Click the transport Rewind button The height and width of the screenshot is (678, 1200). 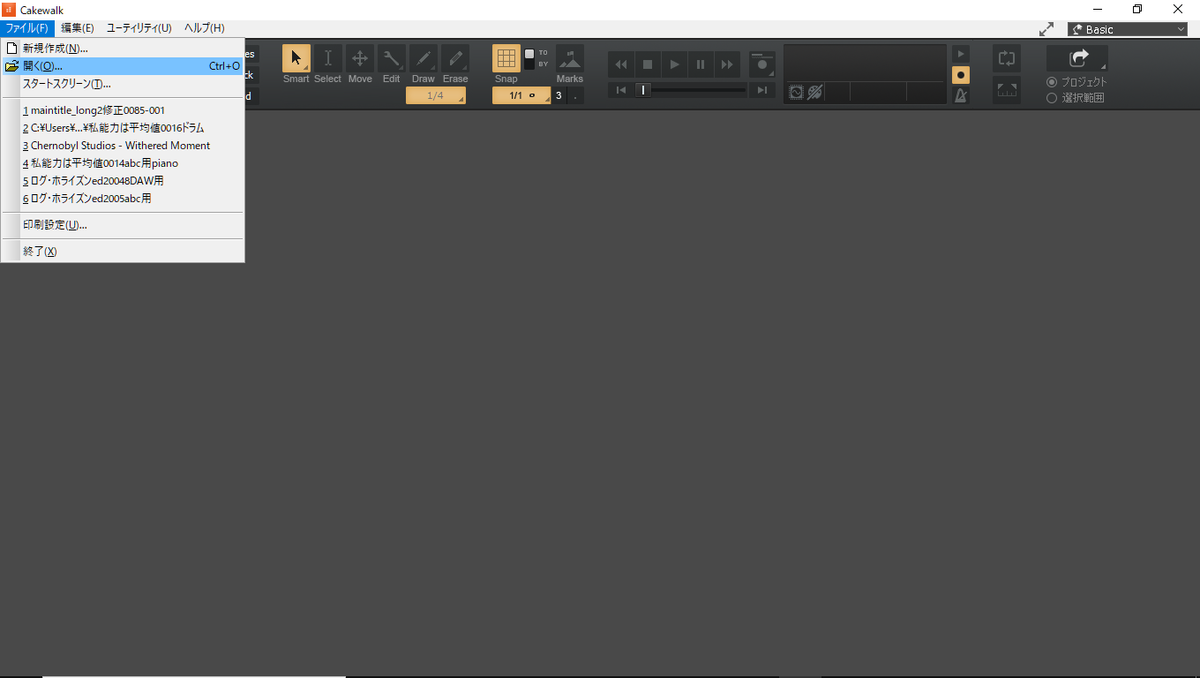pos(621,64)
